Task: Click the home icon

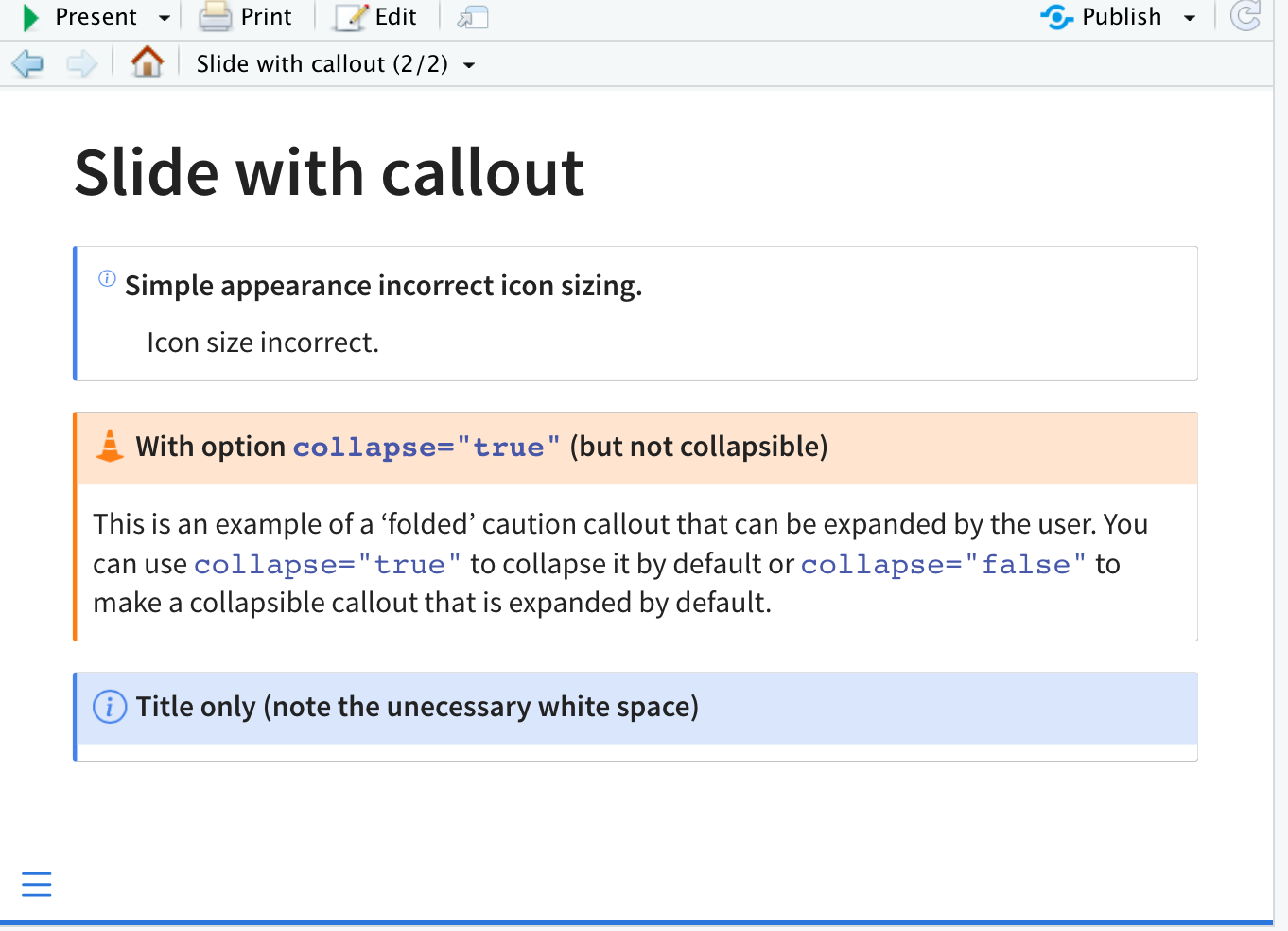Action: pos(147,62)
